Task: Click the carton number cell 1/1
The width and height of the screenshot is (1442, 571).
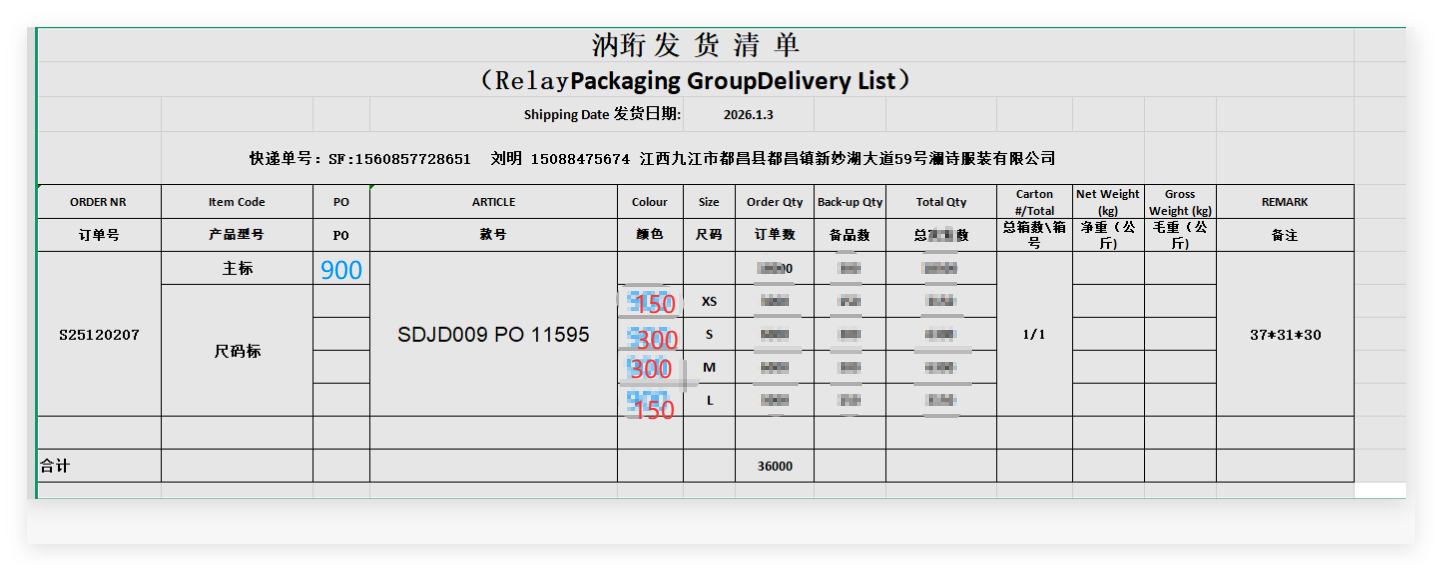Action: pyautogui.click(x=1034, y=335)
